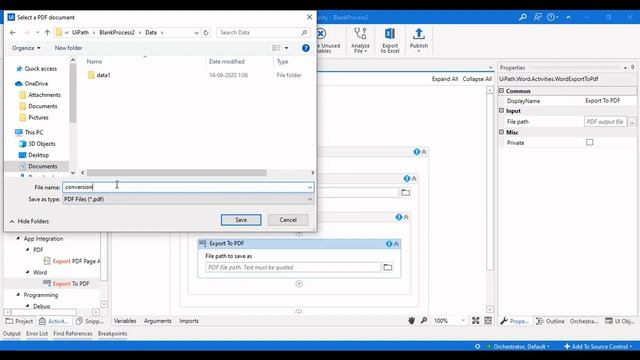Go up one folder level
The image size is (640, 360).
pos(47,32)
